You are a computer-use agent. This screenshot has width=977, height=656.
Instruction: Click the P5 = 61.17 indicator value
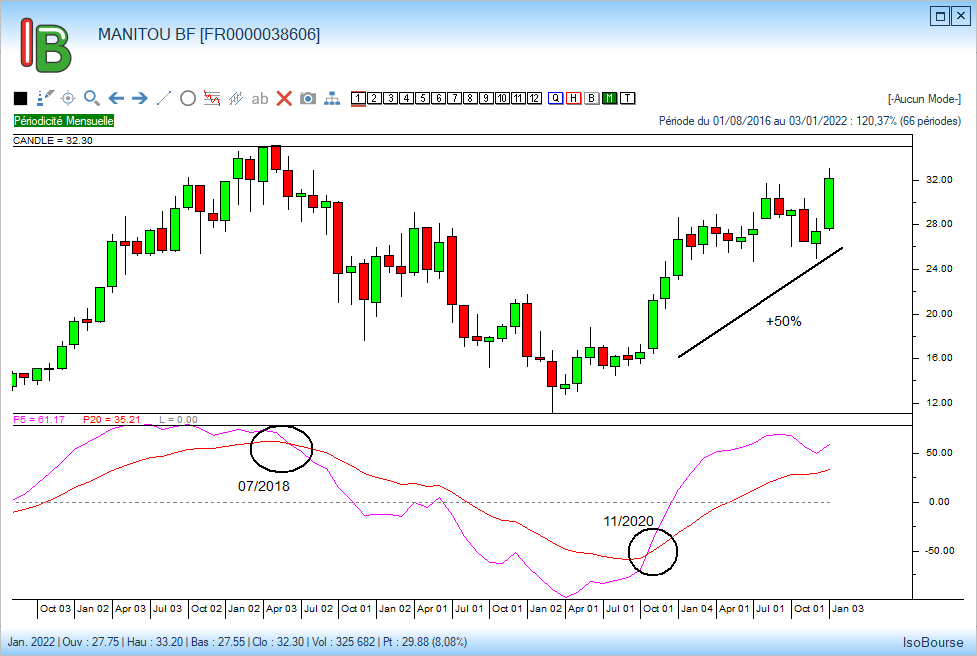(39, 420)
